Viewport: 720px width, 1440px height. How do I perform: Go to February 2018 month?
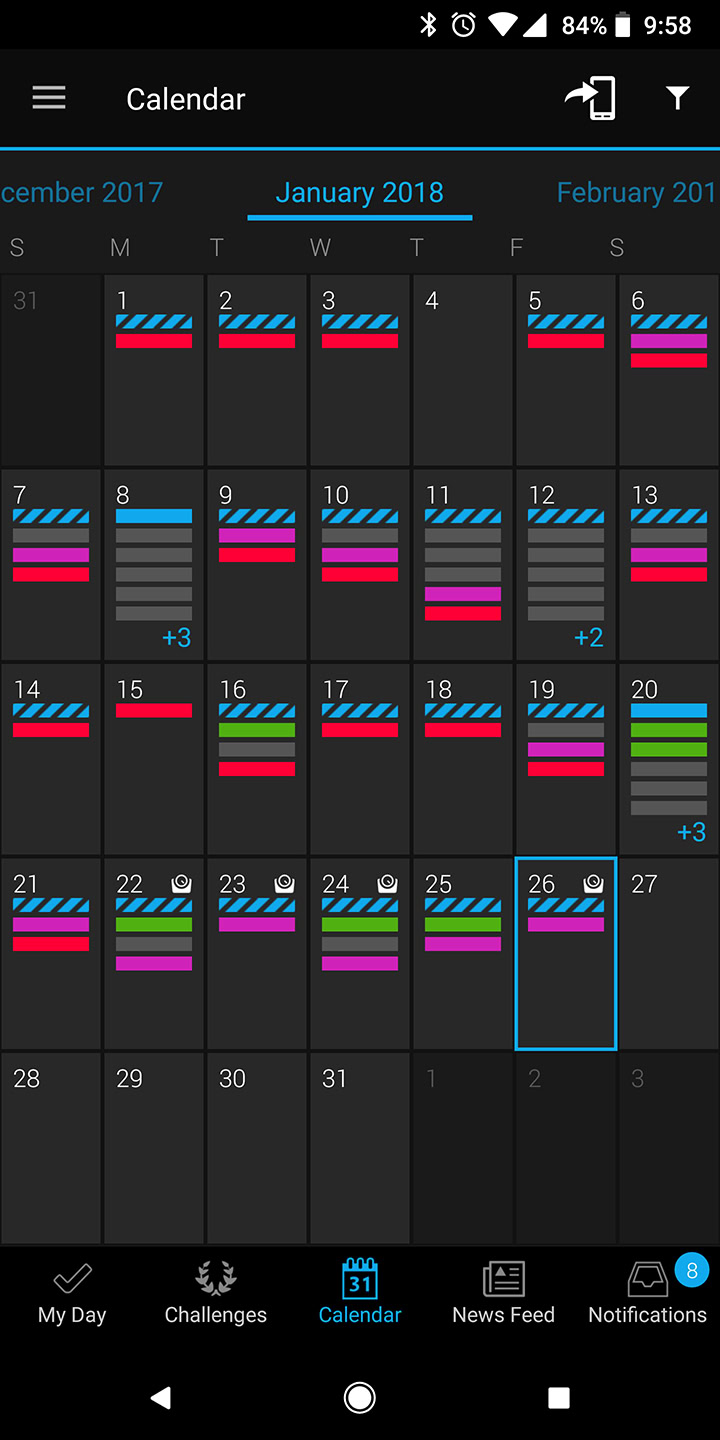(636, 193)
